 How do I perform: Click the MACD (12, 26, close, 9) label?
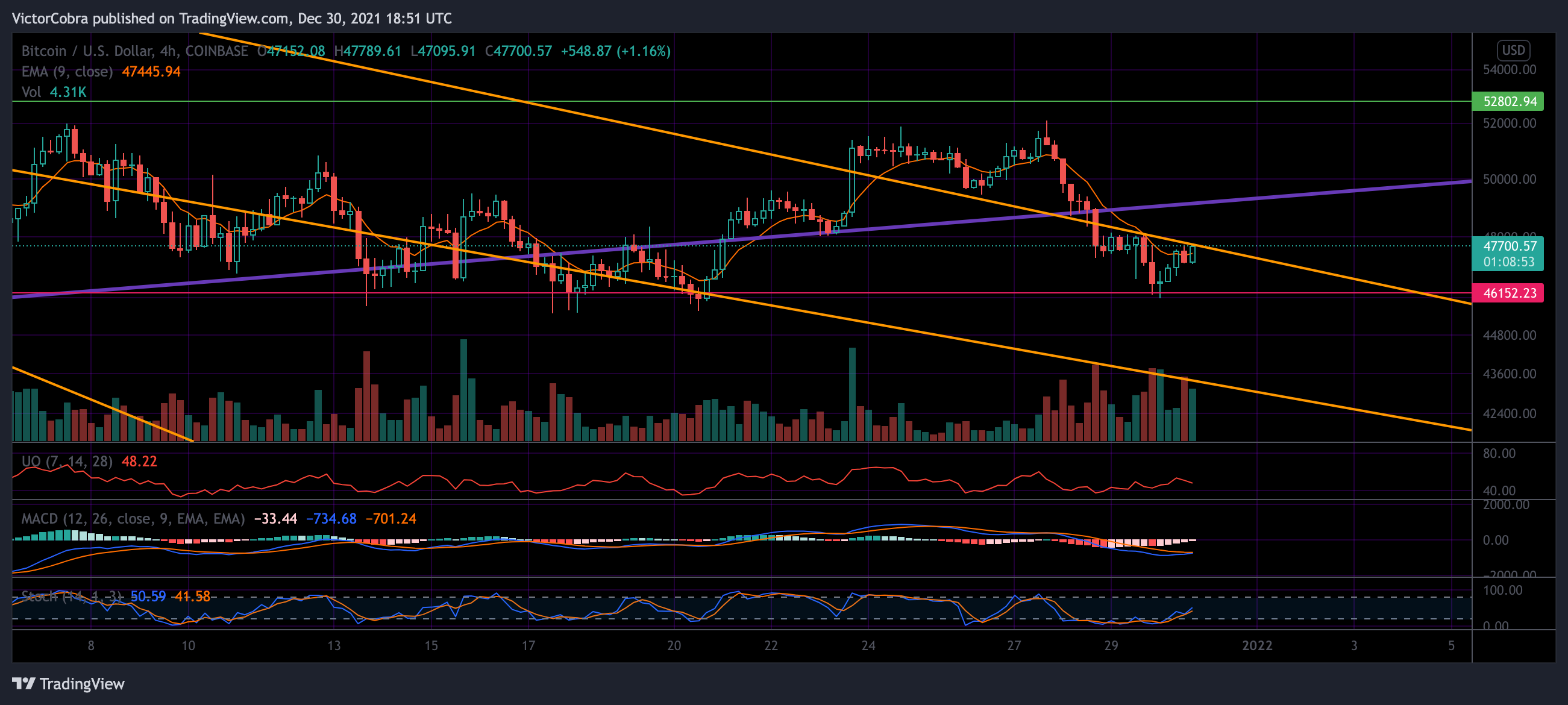(x=133, y=519)
